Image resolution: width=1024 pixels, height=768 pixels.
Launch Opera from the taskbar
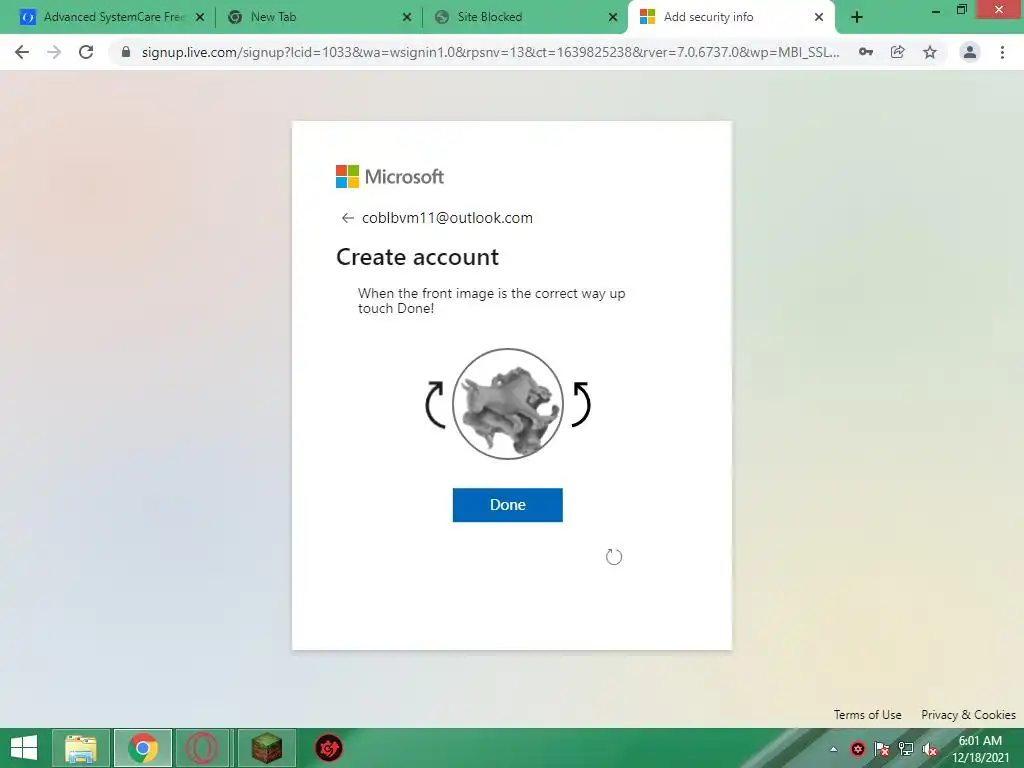pos(202,748)
